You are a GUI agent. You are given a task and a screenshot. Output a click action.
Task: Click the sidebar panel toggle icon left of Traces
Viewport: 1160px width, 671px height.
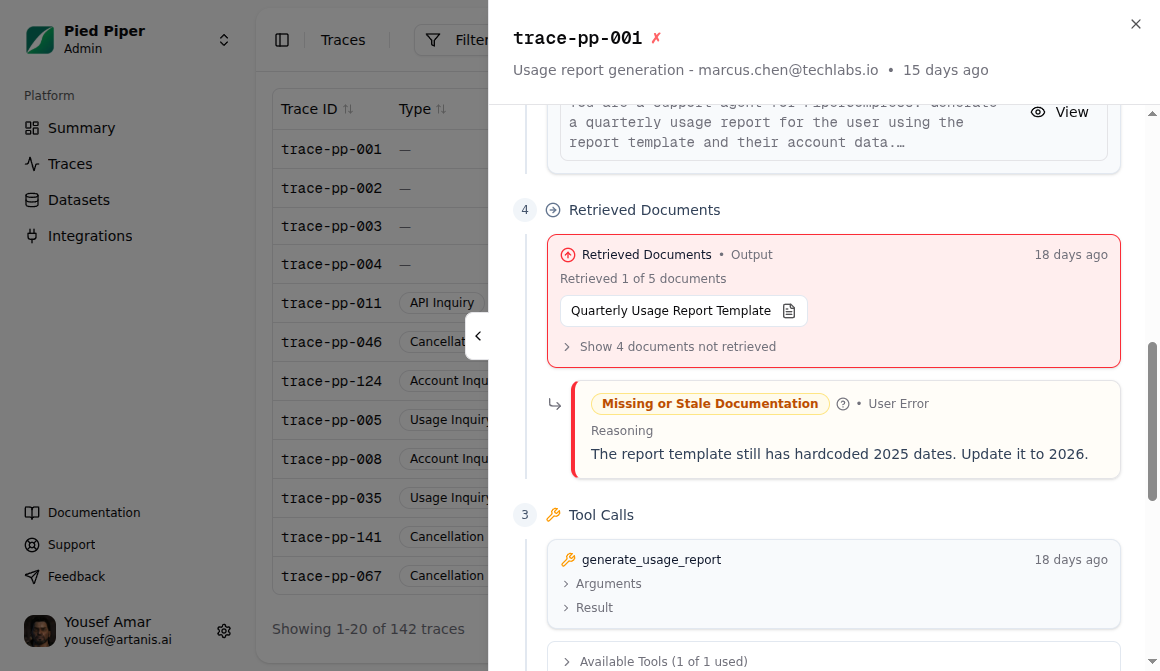(281, 39)
